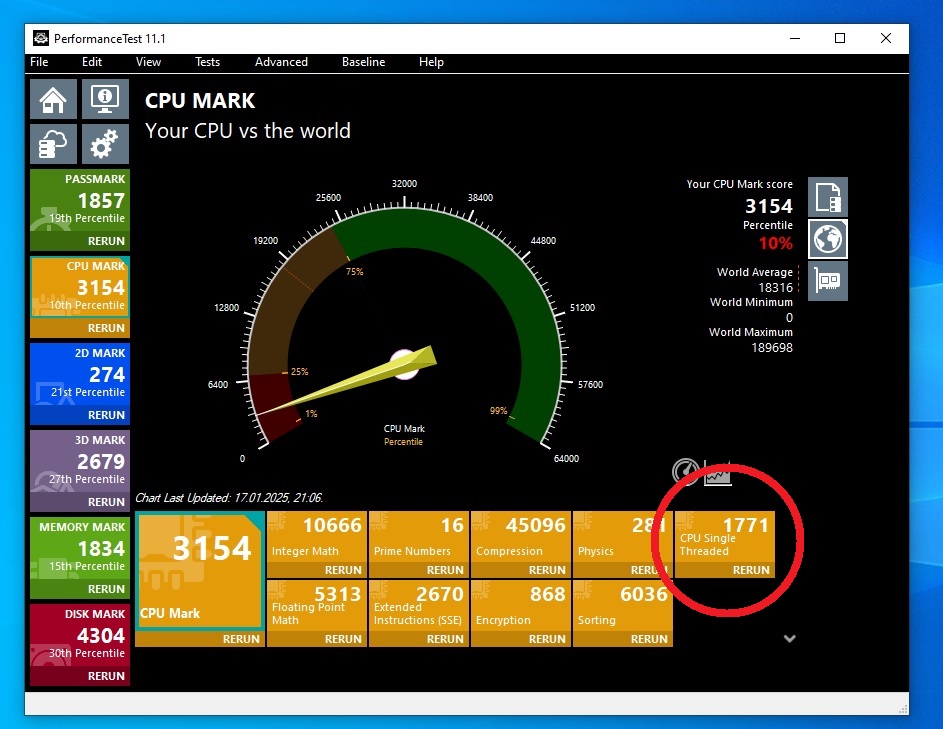The image size is (943, 729).
Task: Select the Physics result tile
Action: tap(623, 537)
